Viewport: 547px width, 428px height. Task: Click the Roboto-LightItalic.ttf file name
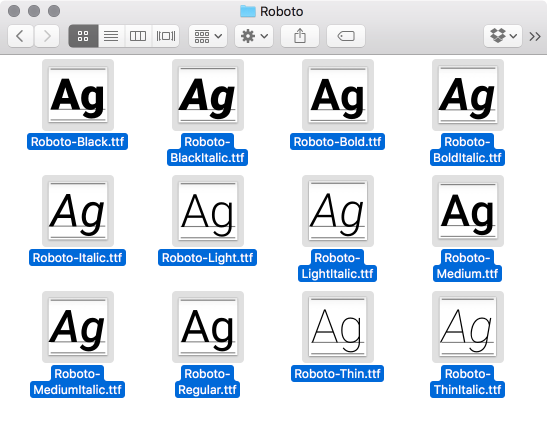click(x=337, y=265)
